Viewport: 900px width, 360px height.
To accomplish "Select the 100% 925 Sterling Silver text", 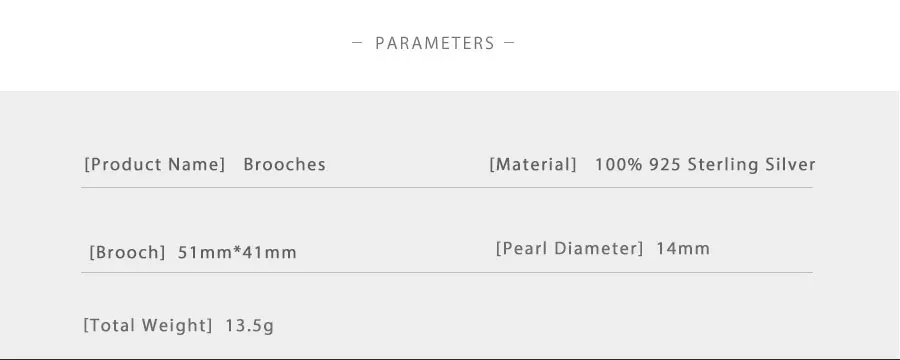I will pyautogui.click(x=705, y=165).
